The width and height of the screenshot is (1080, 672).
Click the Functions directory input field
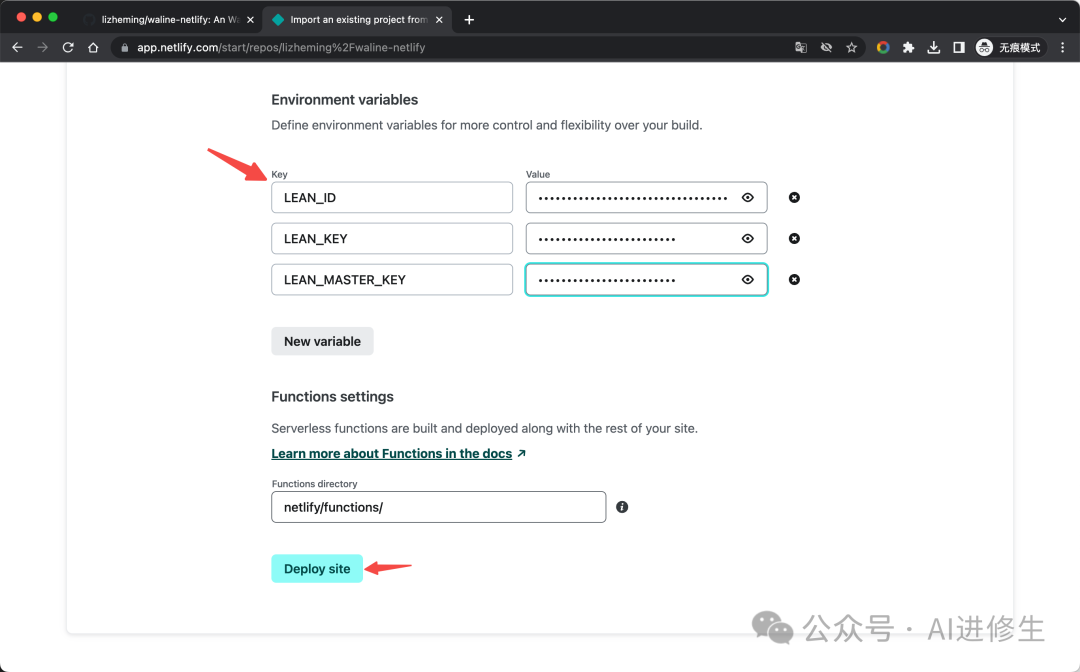pos(438,507)
